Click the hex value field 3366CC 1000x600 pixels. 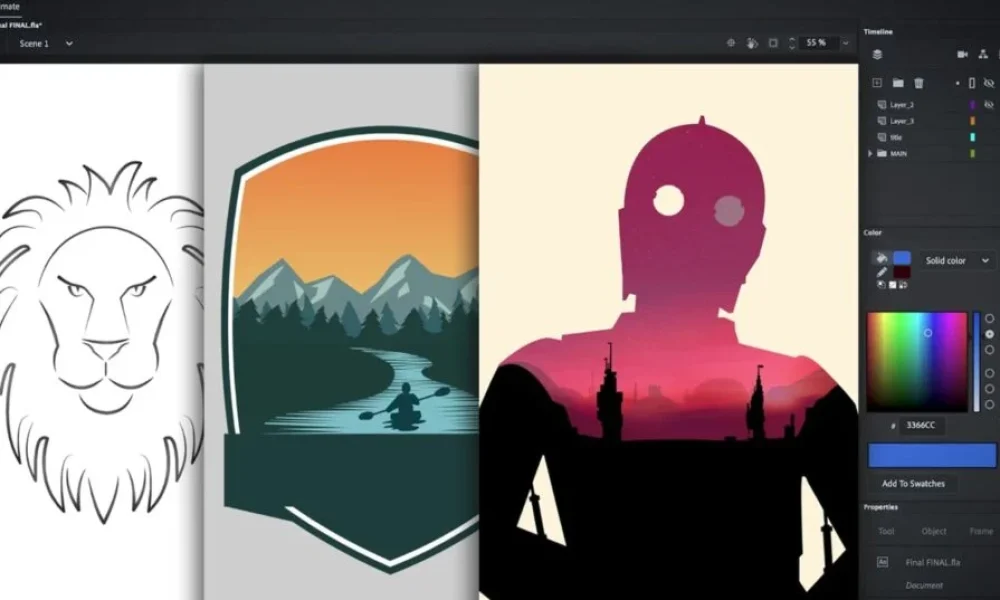click(922, 425)
